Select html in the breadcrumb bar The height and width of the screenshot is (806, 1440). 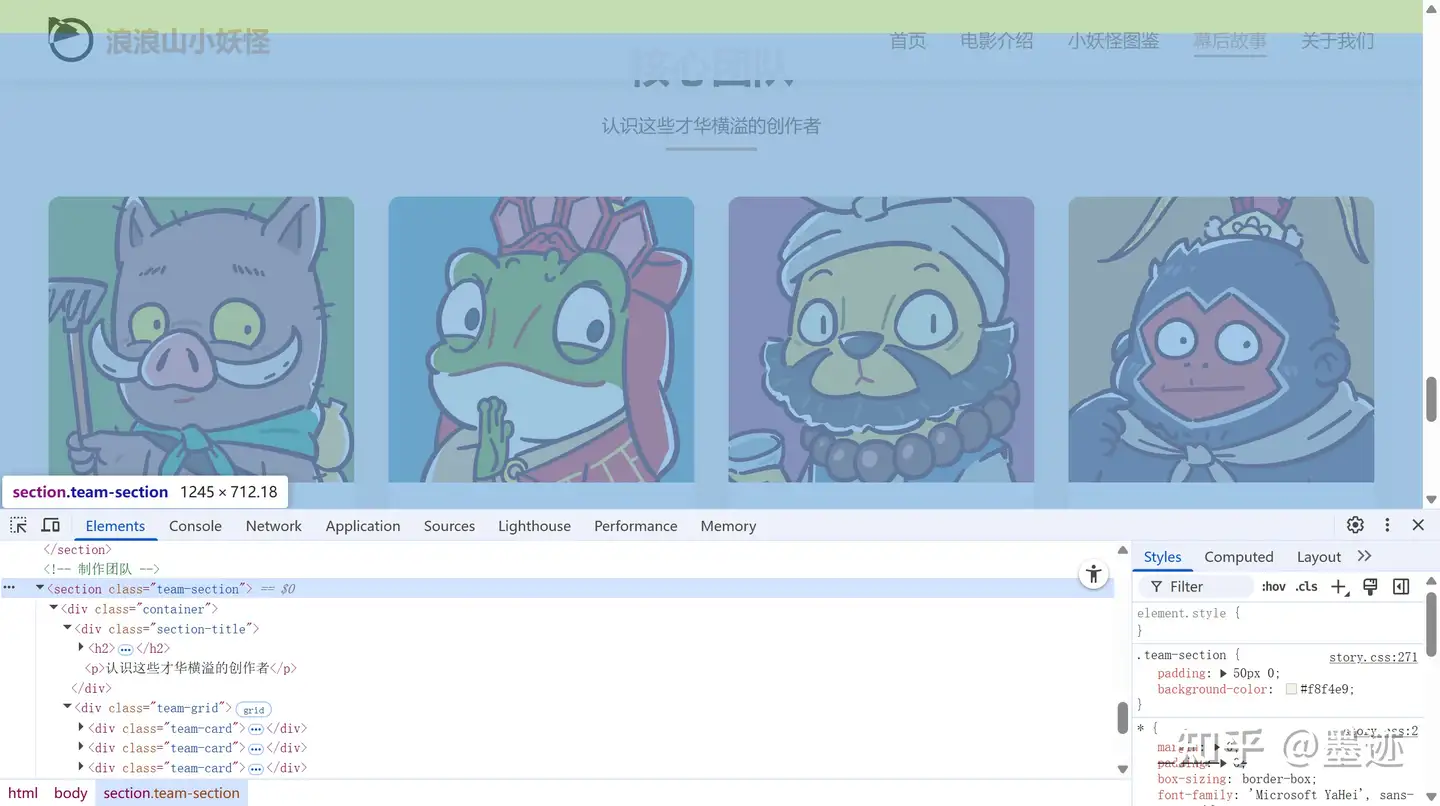coord(23,793)
